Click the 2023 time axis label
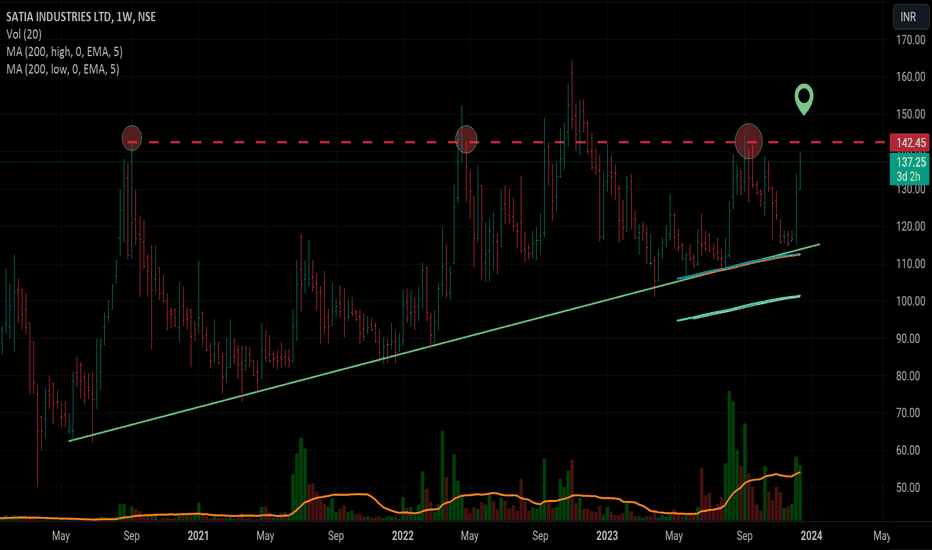The width and height of the screenshot is (932, 550). [x=607, y=536]
